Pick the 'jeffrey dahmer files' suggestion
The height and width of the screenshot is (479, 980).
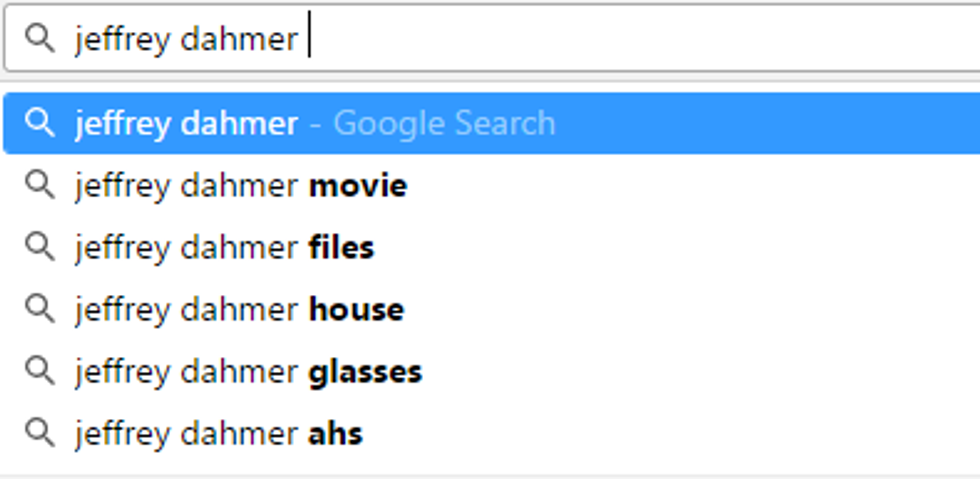point(224,248)
